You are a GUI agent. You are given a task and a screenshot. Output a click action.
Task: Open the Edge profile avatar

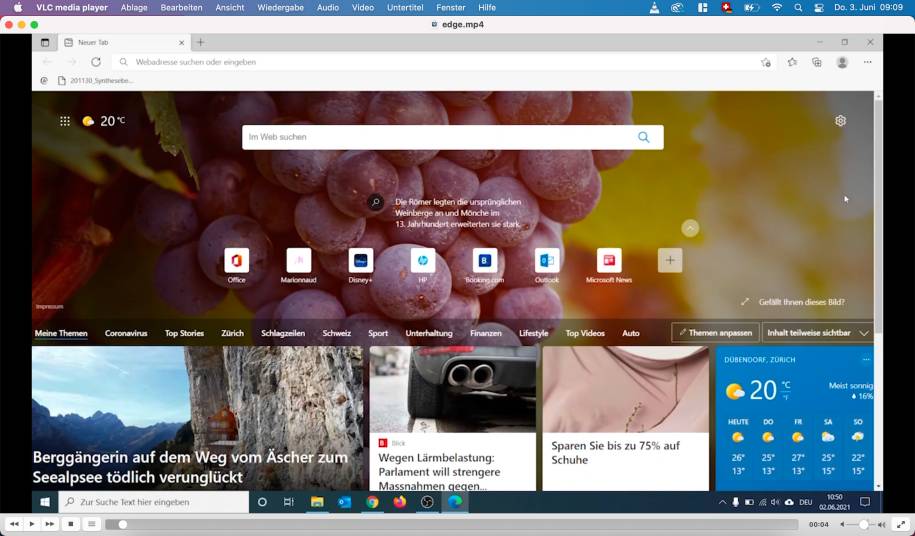842,62
